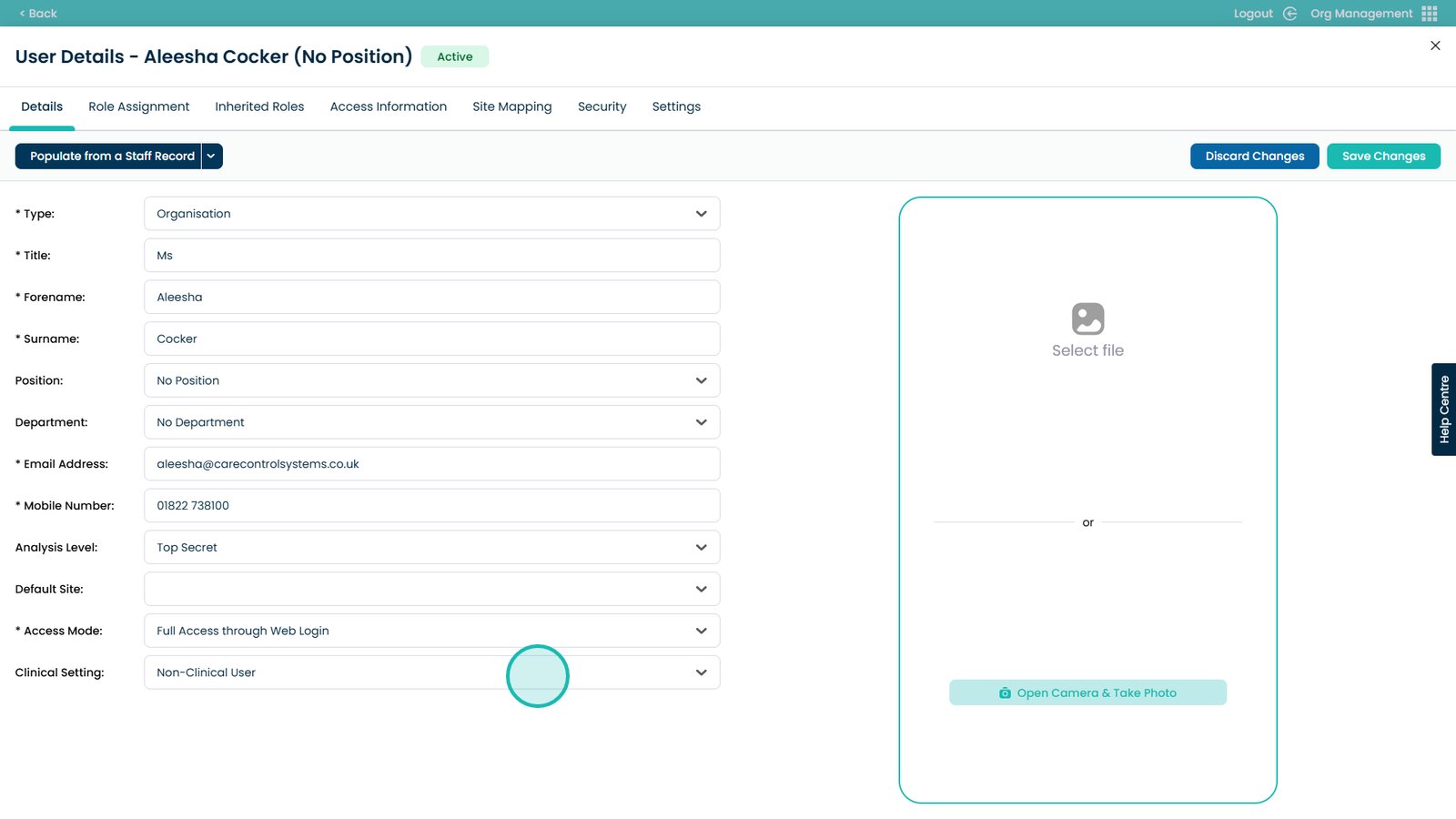Open the Default Site dropdown
This screenshot has height=819, width=1456.
coord(431,590)
